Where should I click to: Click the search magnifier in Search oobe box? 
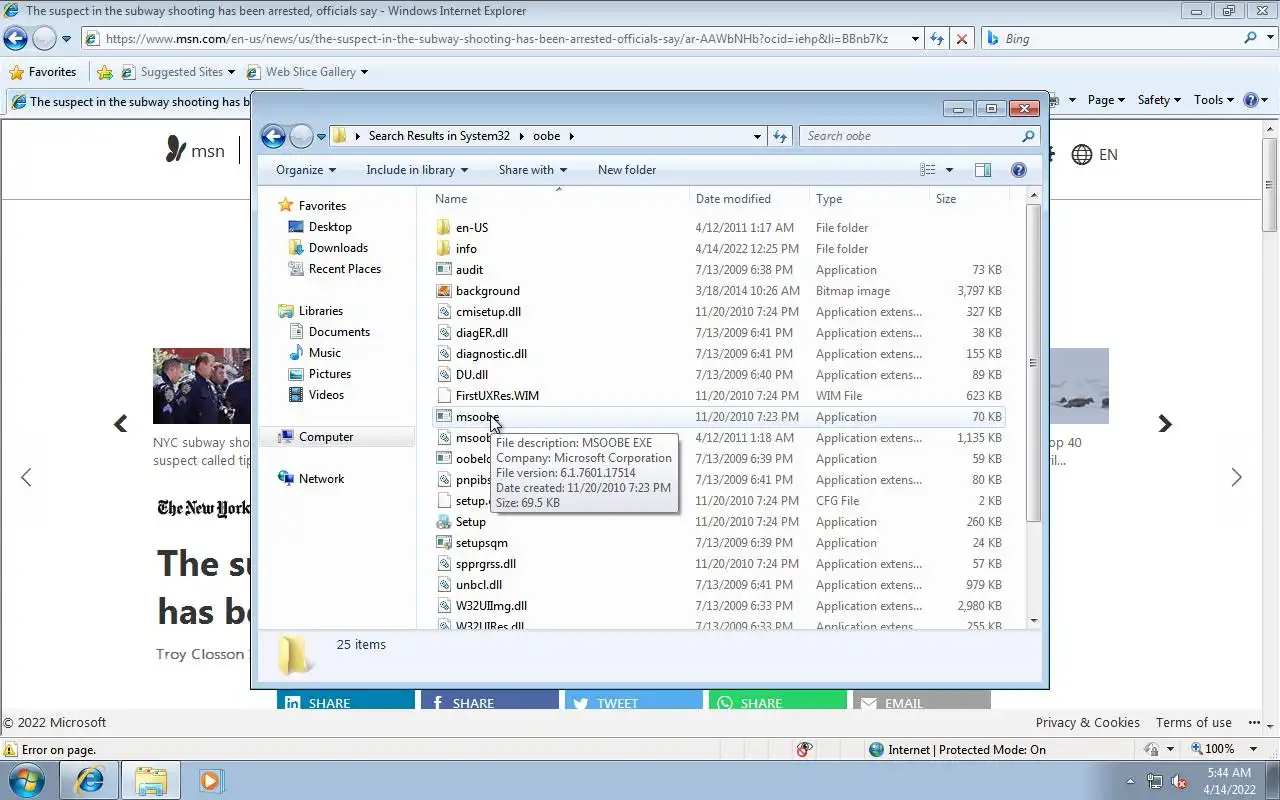click(x=1028, y=136)
